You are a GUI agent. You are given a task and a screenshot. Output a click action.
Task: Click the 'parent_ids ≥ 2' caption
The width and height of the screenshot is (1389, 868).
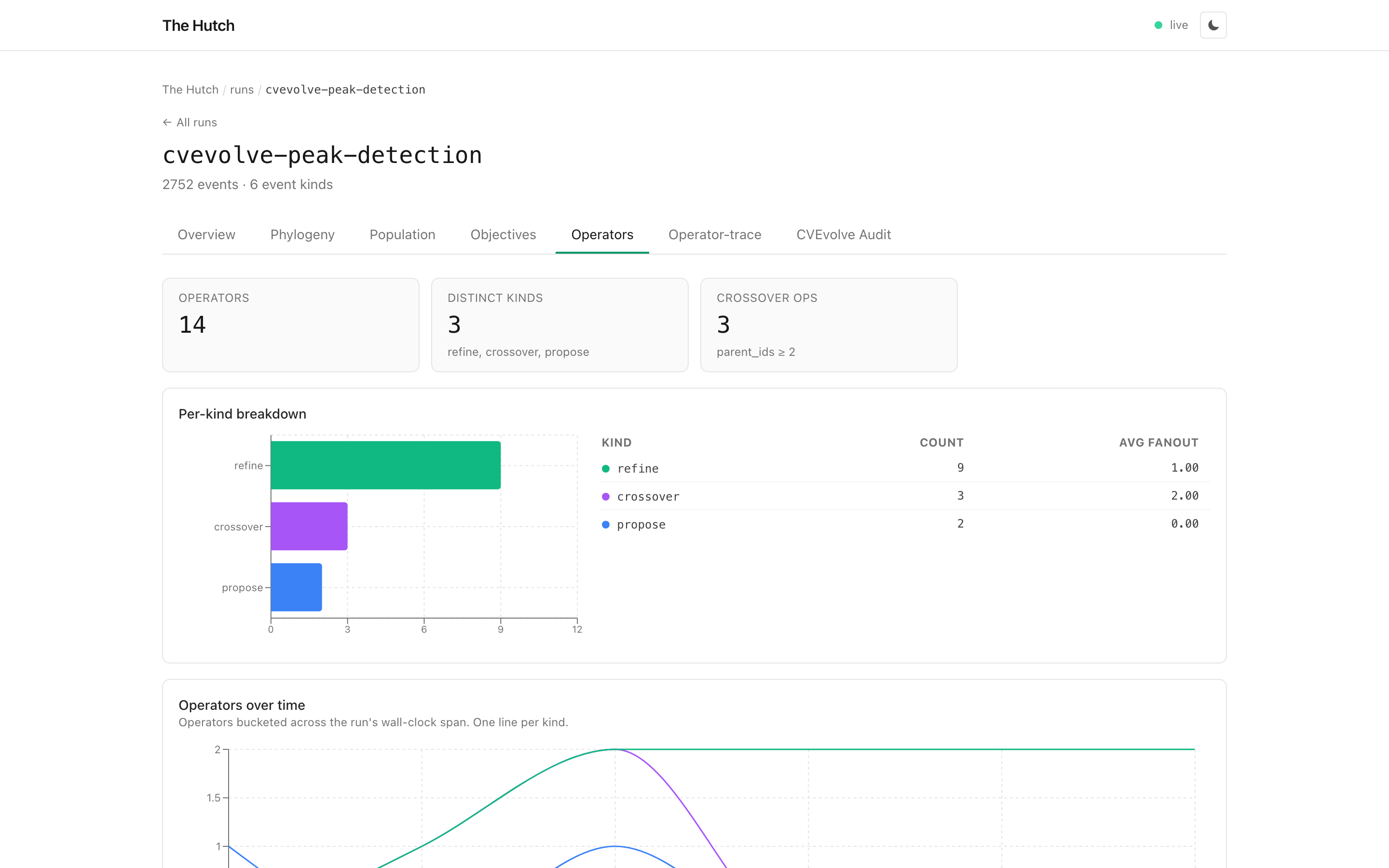pyautogui.click(x=756, y=352)
